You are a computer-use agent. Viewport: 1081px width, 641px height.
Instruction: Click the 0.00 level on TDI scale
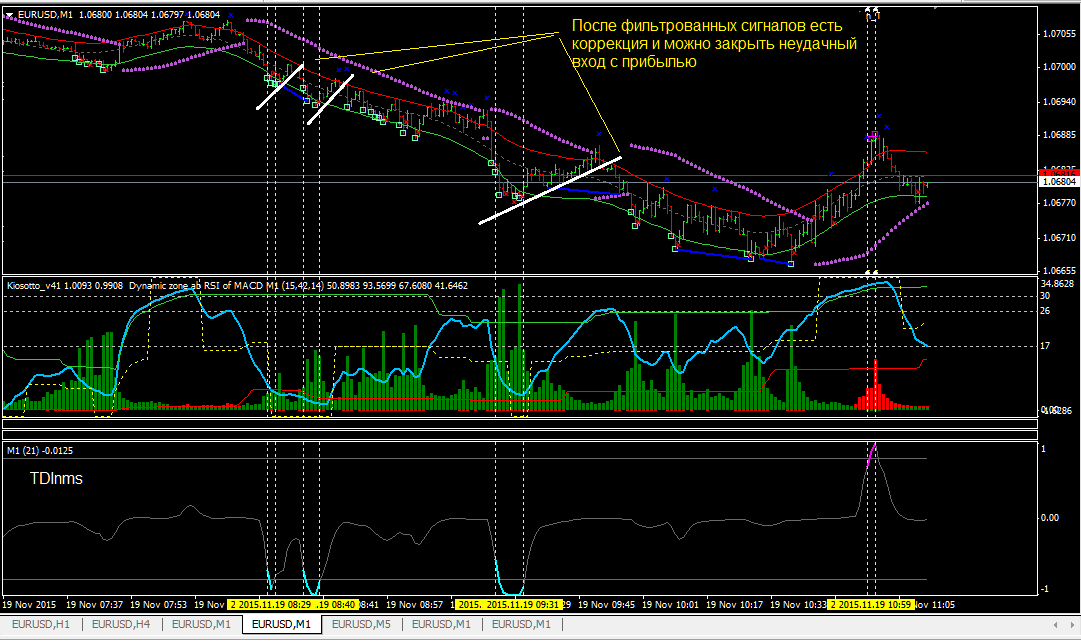click(x=1049, y=518)
